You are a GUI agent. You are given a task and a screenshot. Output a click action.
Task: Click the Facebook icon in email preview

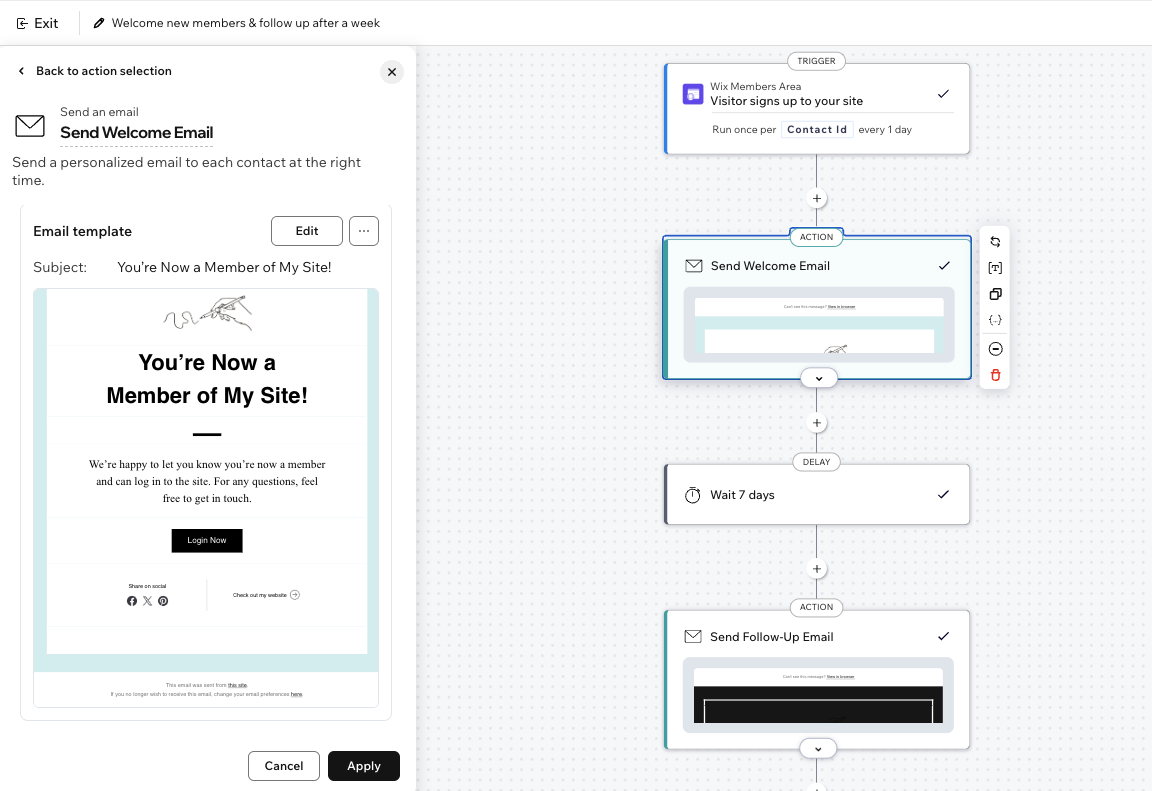click(x=132, y=601)
